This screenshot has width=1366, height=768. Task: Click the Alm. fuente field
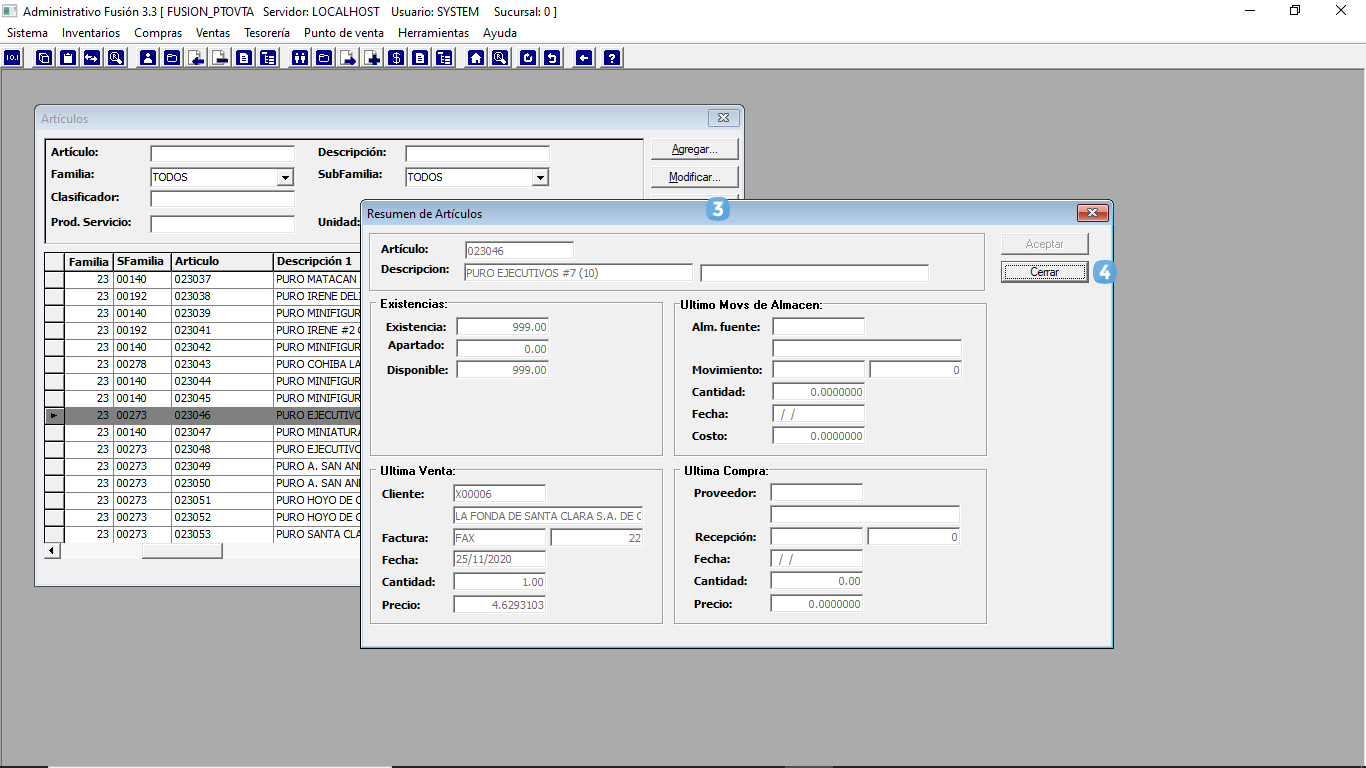tap(818, 327)
